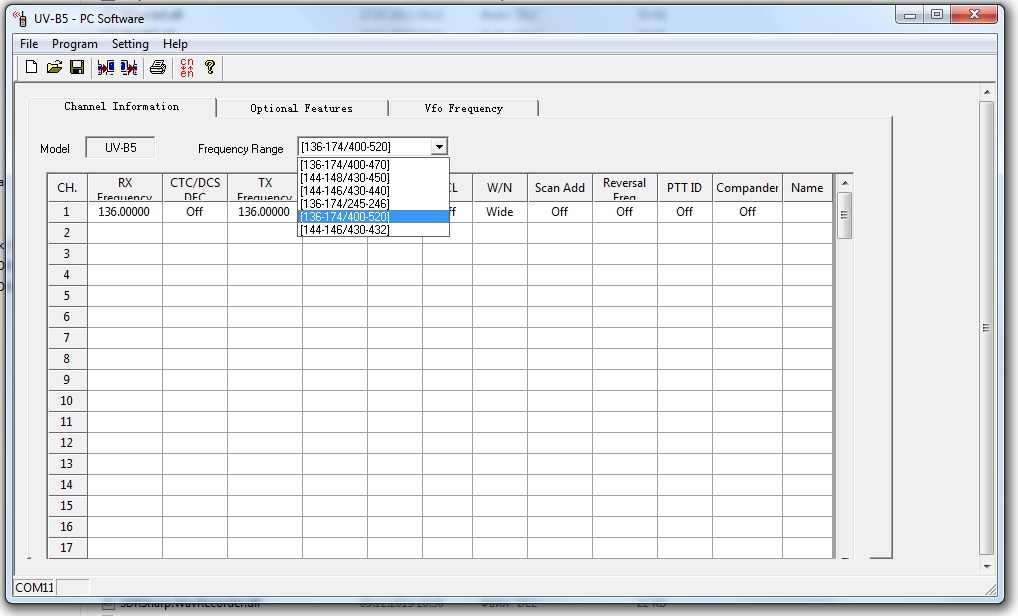Open help via the question mark icon

coord(210,68)
